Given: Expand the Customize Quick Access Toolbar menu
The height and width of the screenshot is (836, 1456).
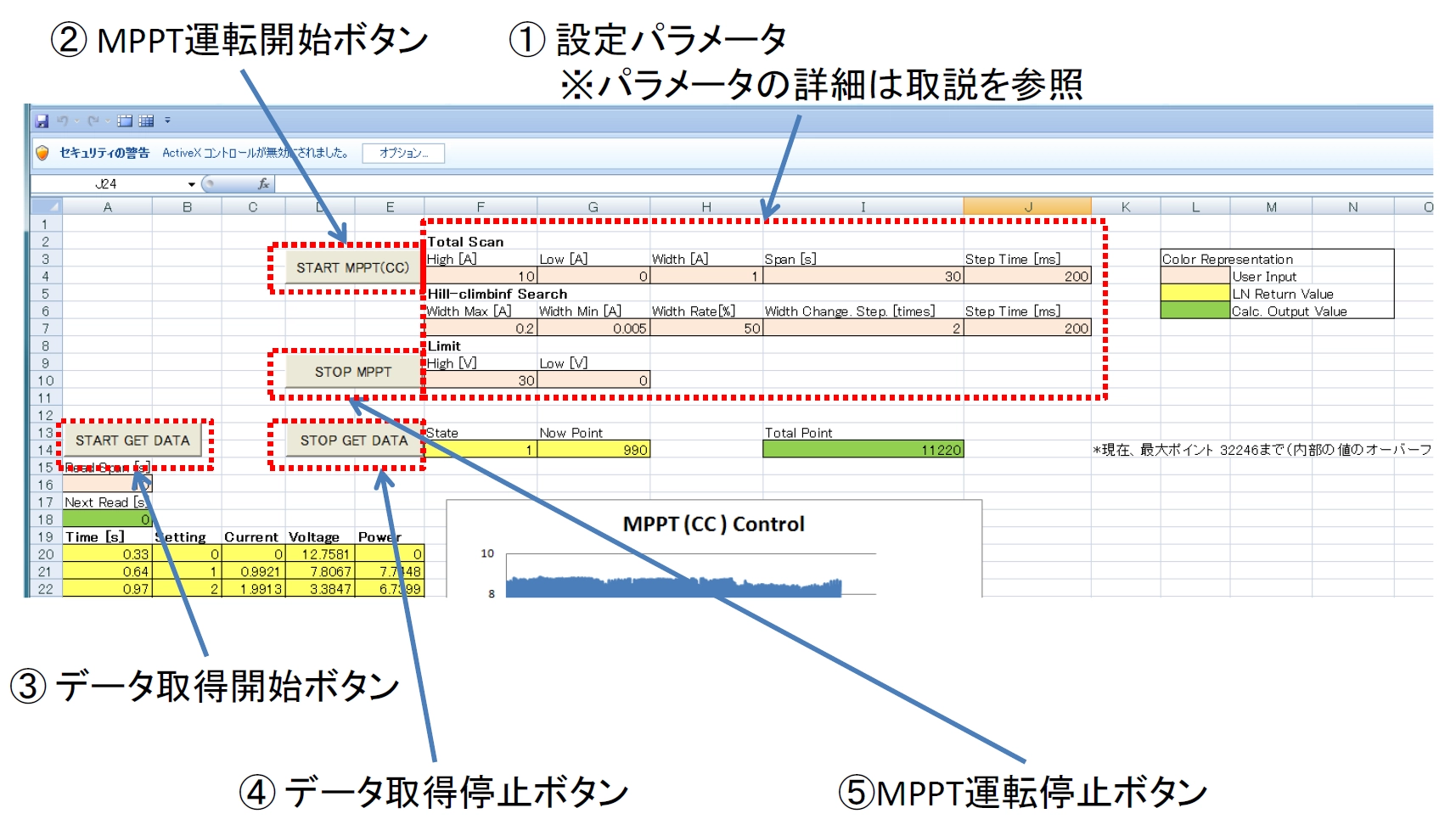Looking at the screenshot, I should tap(167, 121).
